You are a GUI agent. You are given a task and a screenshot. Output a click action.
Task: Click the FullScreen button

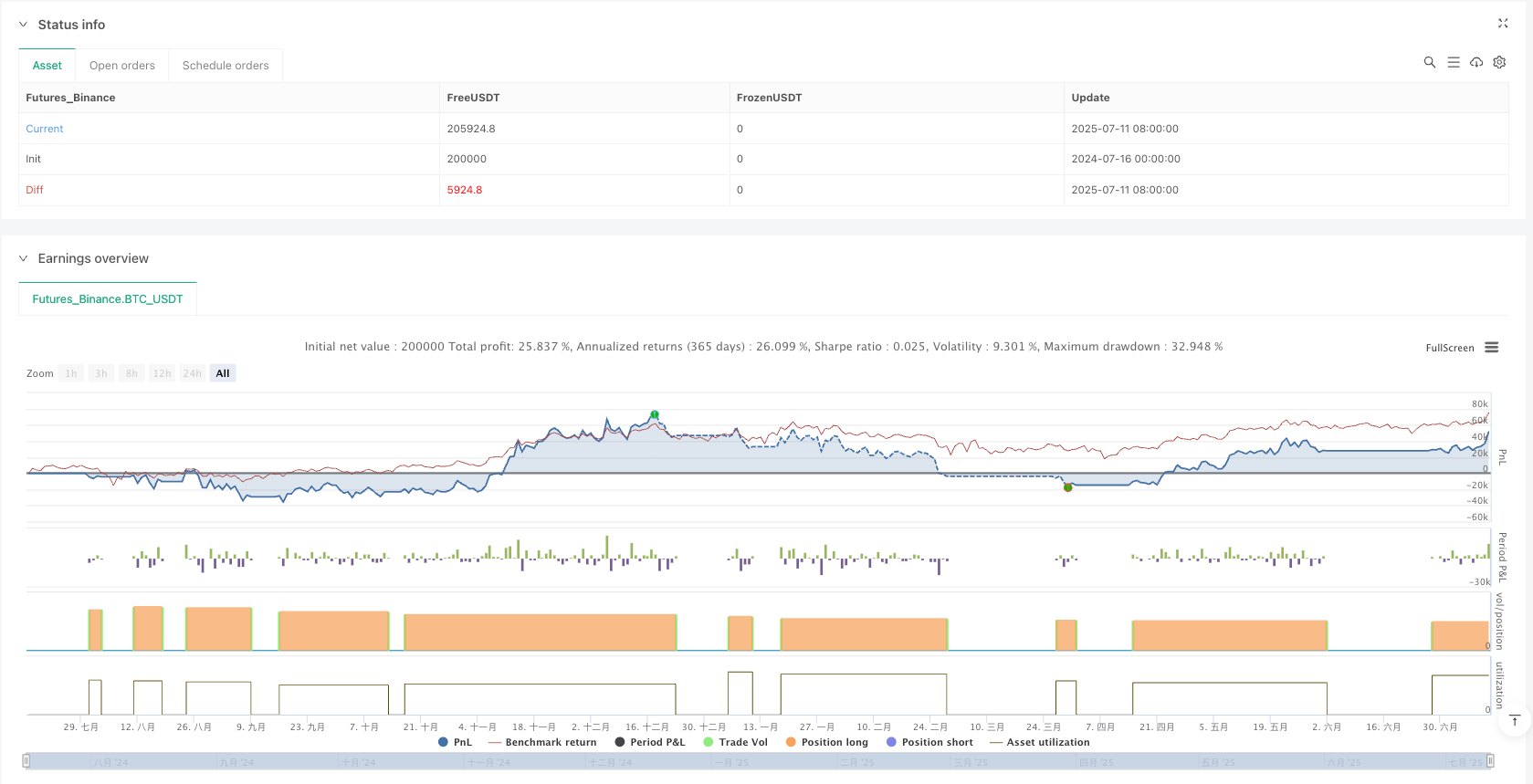pyautogui.click(x=1449, y=348)
